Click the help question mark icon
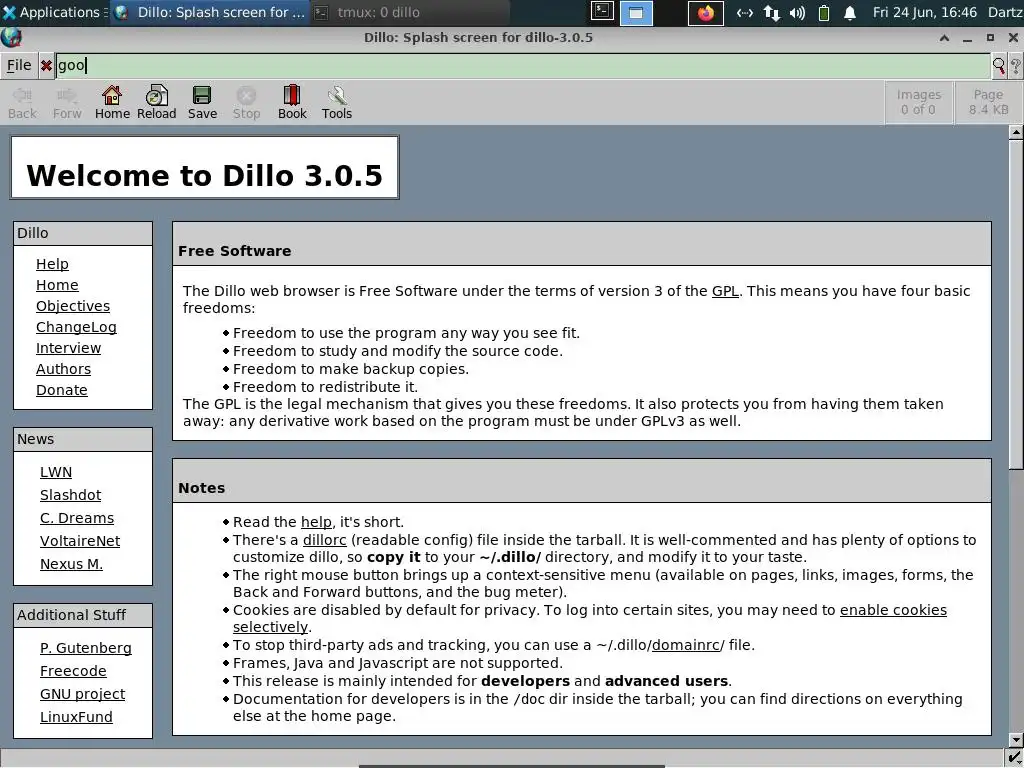The image size is (1024, 768). pos(1015,65)
